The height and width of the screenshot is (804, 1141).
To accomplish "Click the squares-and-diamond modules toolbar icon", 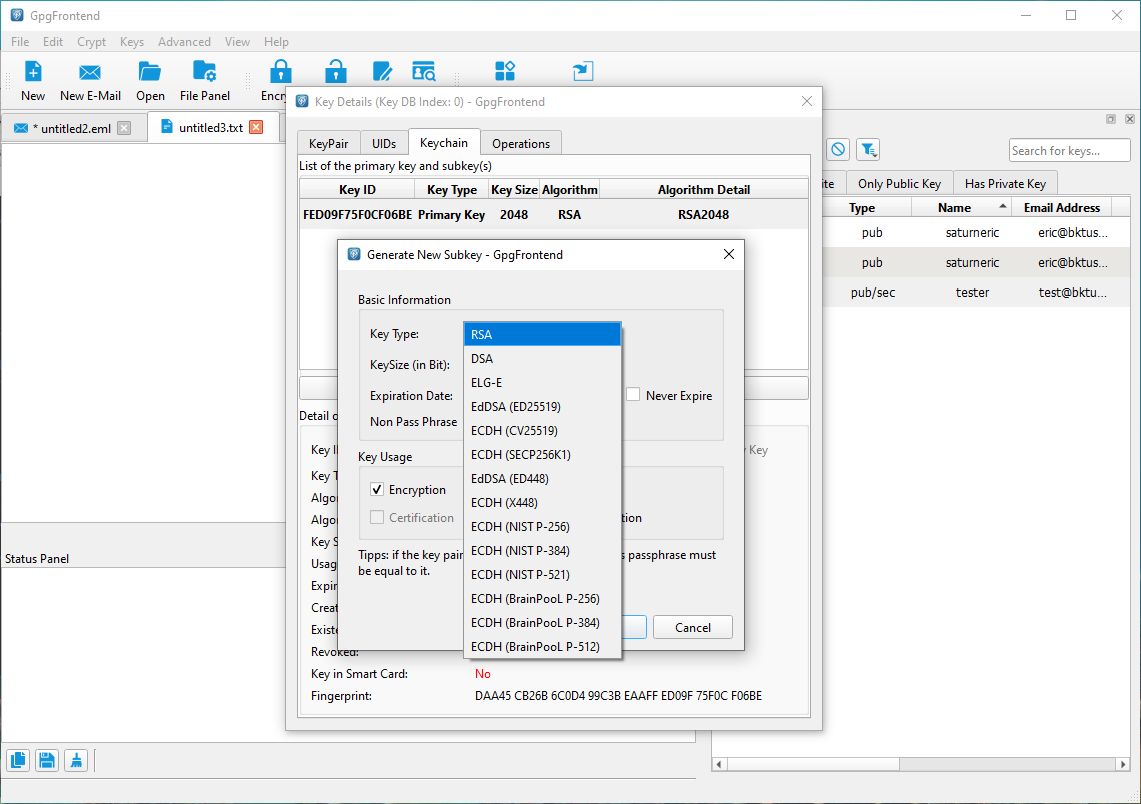I will tap(505, 71).
